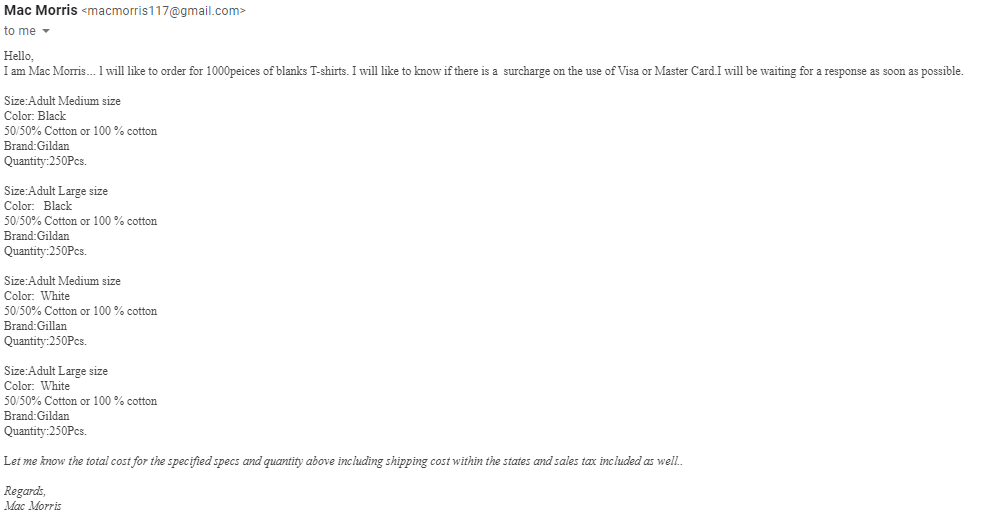Expand the recipient details arrow beside 'to me'
Viewport: 1001px width, 529px height.
(45, 31)
